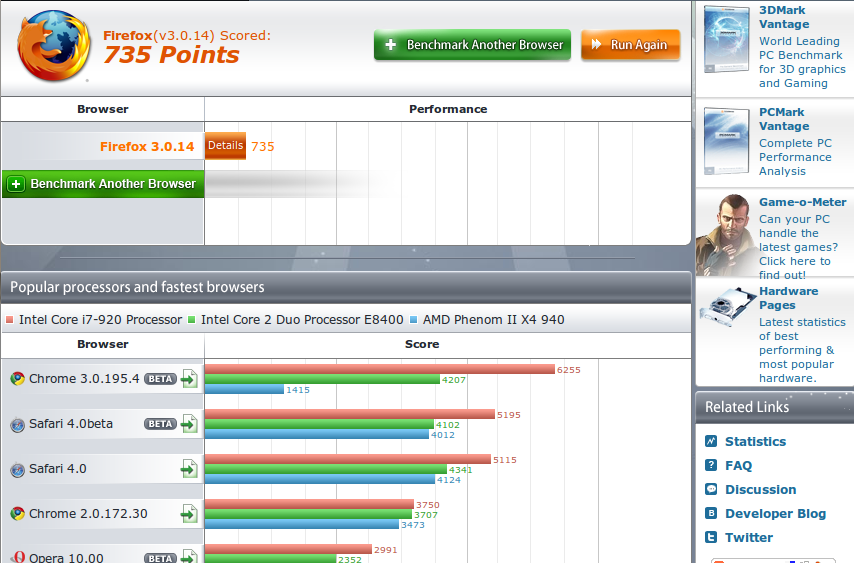Viewport: 854px width, 563px height.
Task: Click the 3DMark Vantage box thumbnail
Action: (726, 39)
